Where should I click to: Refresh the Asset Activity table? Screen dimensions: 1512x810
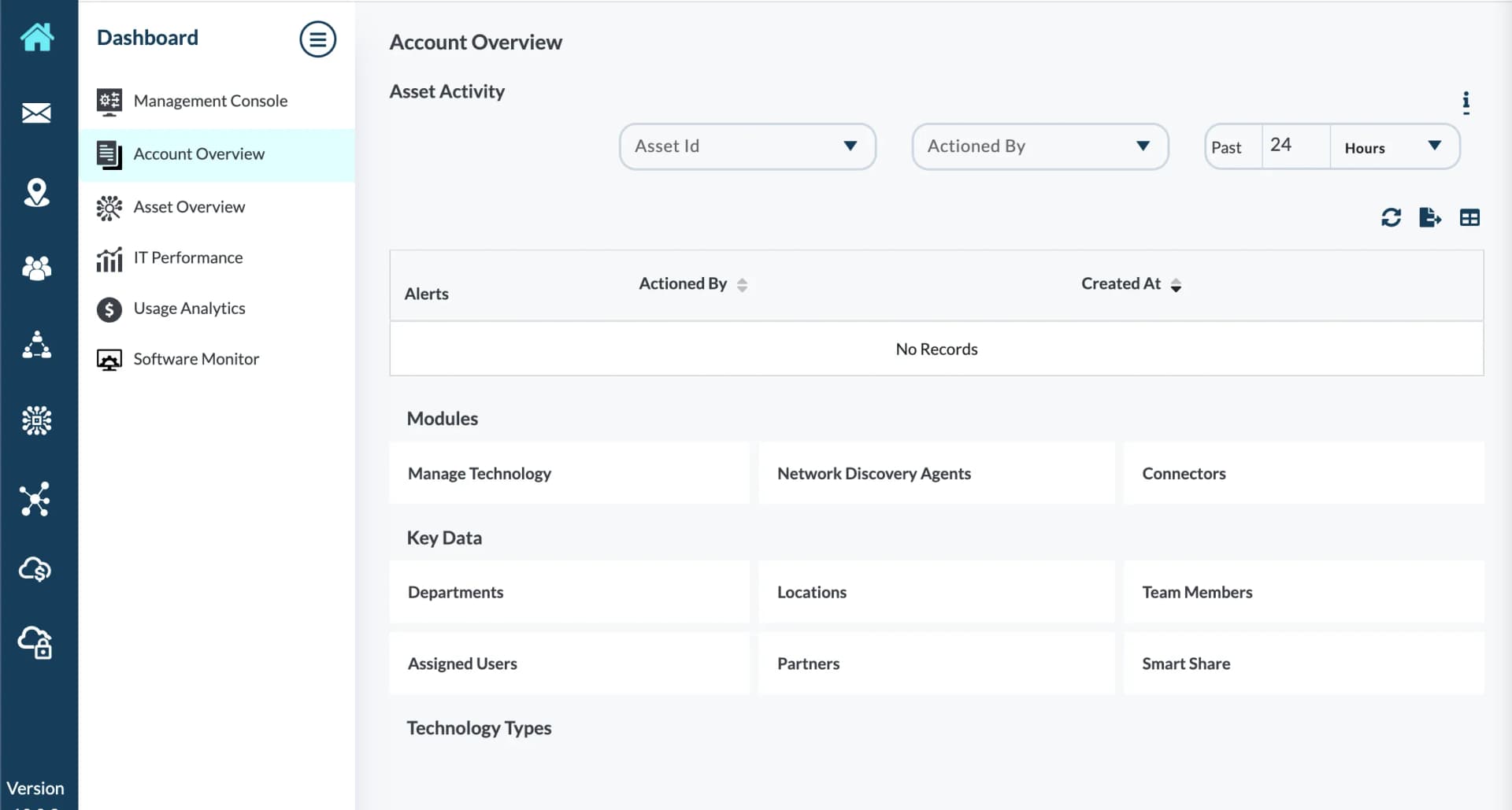pos(1392,217)
